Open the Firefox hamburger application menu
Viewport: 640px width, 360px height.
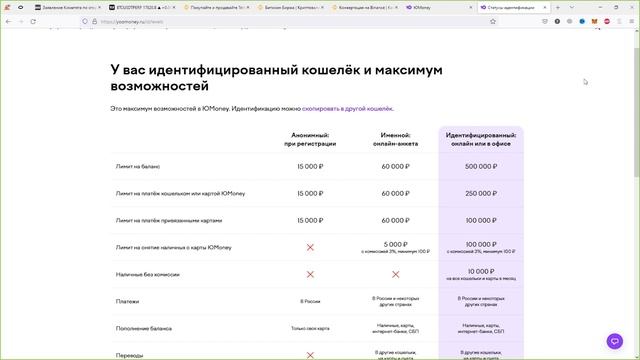pyautogui.click(x=631, y=21)
